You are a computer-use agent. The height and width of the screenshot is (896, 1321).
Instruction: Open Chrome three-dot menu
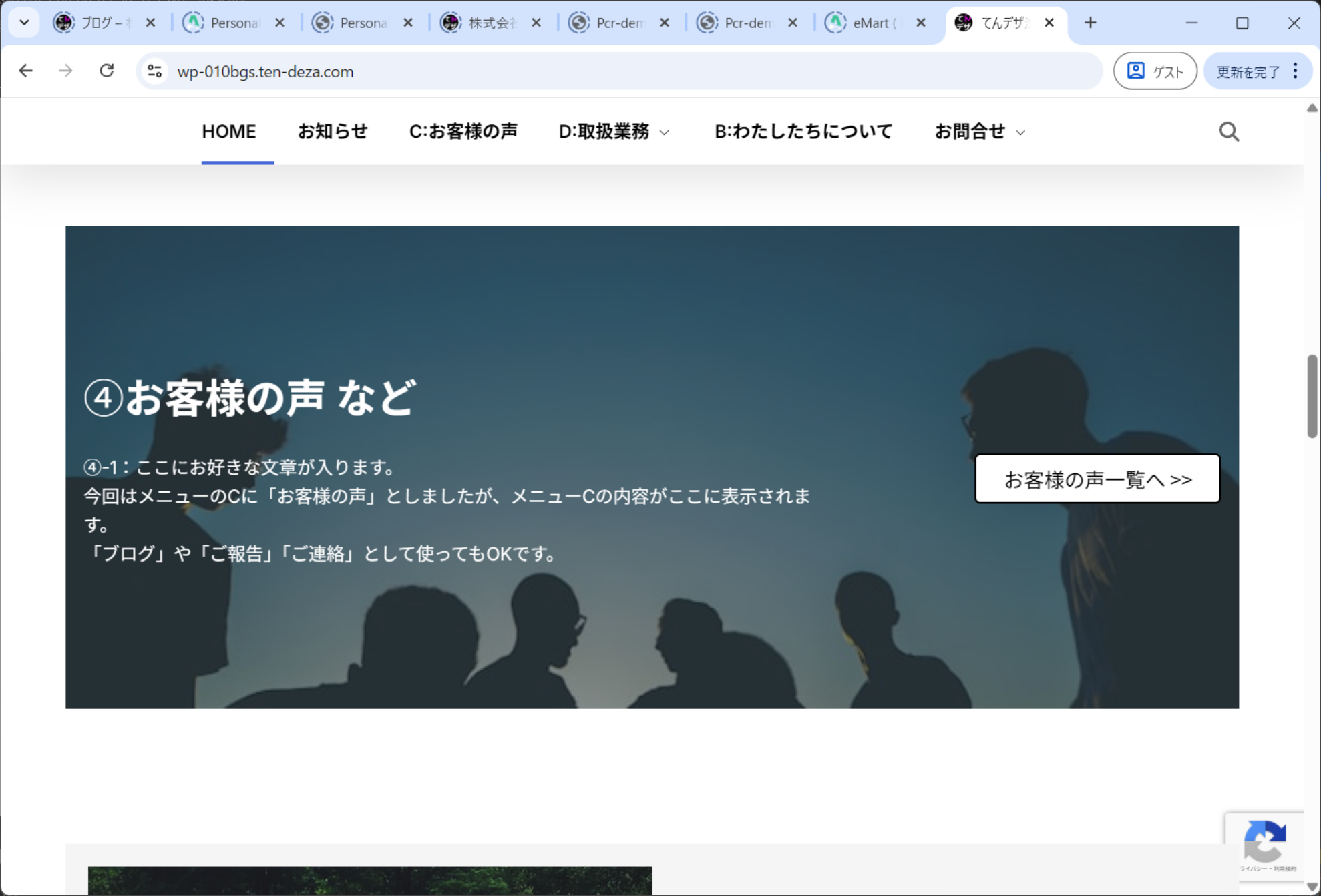(1296, 71)
